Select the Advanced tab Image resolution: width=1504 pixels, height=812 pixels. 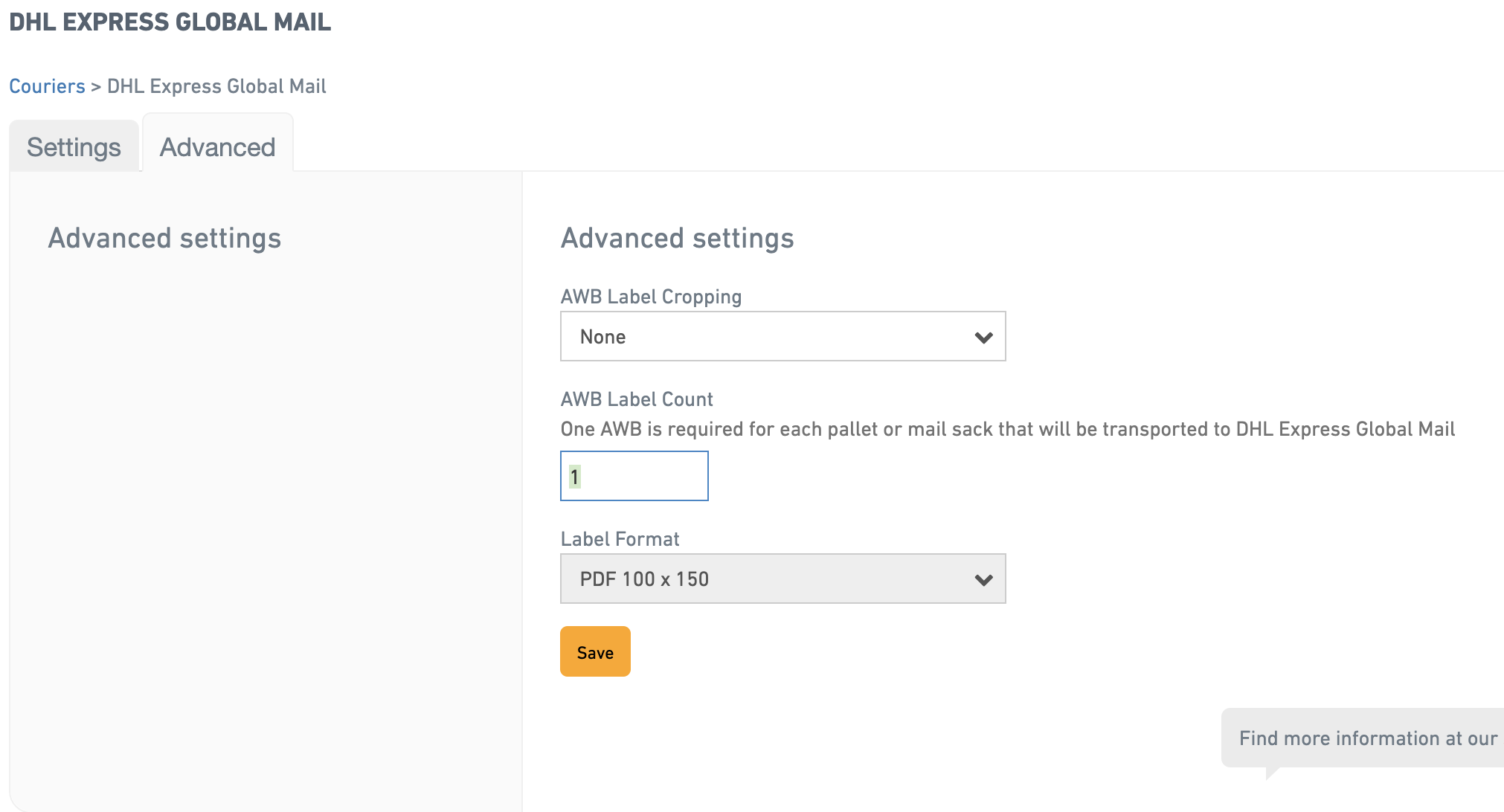pyautogui.click(x=216, y=146)
